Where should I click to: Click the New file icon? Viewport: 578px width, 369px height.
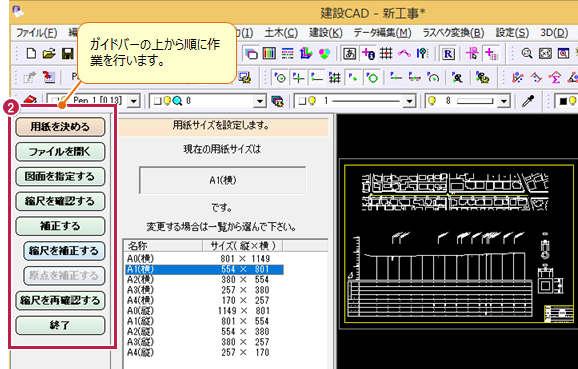pyautogui.click(x=31, y=54)
